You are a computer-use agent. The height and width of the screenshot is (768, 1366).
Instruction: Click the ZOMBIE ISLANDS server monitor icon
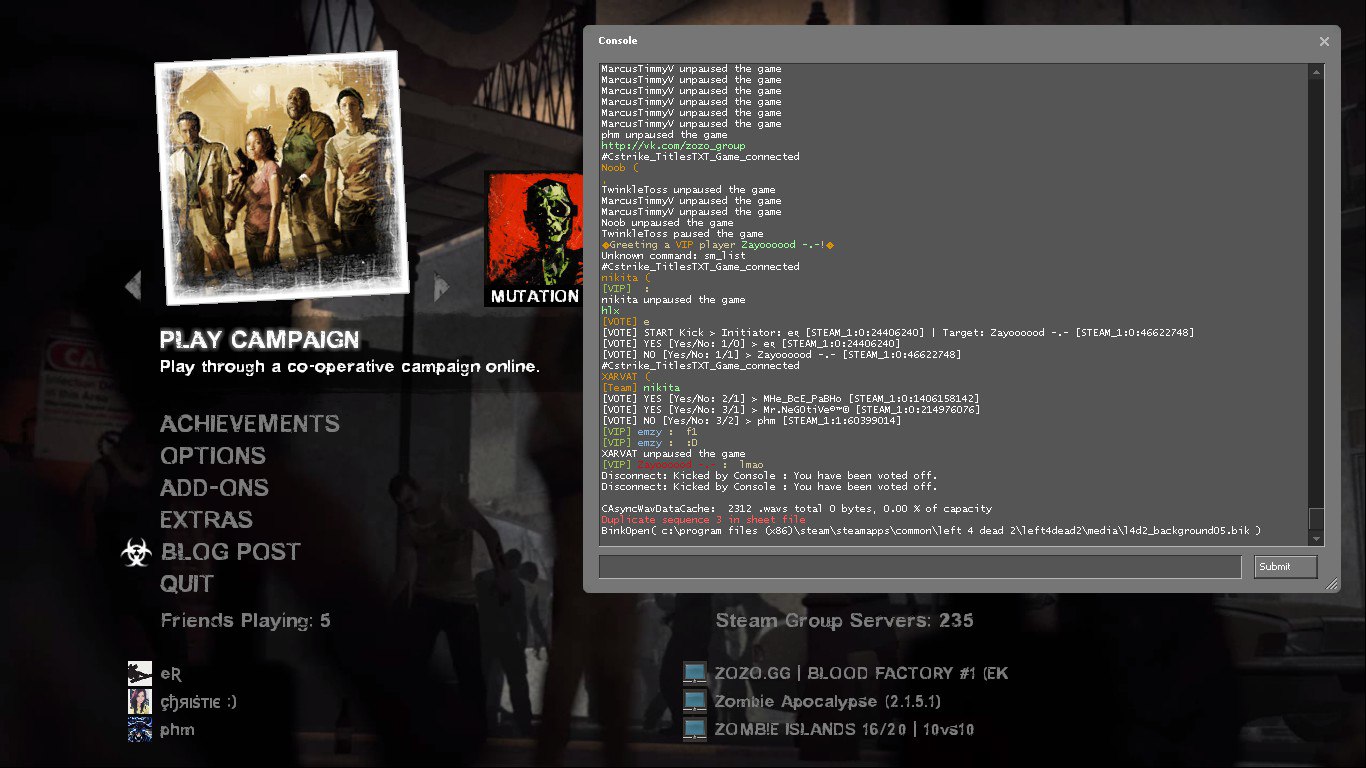[695, 729]
